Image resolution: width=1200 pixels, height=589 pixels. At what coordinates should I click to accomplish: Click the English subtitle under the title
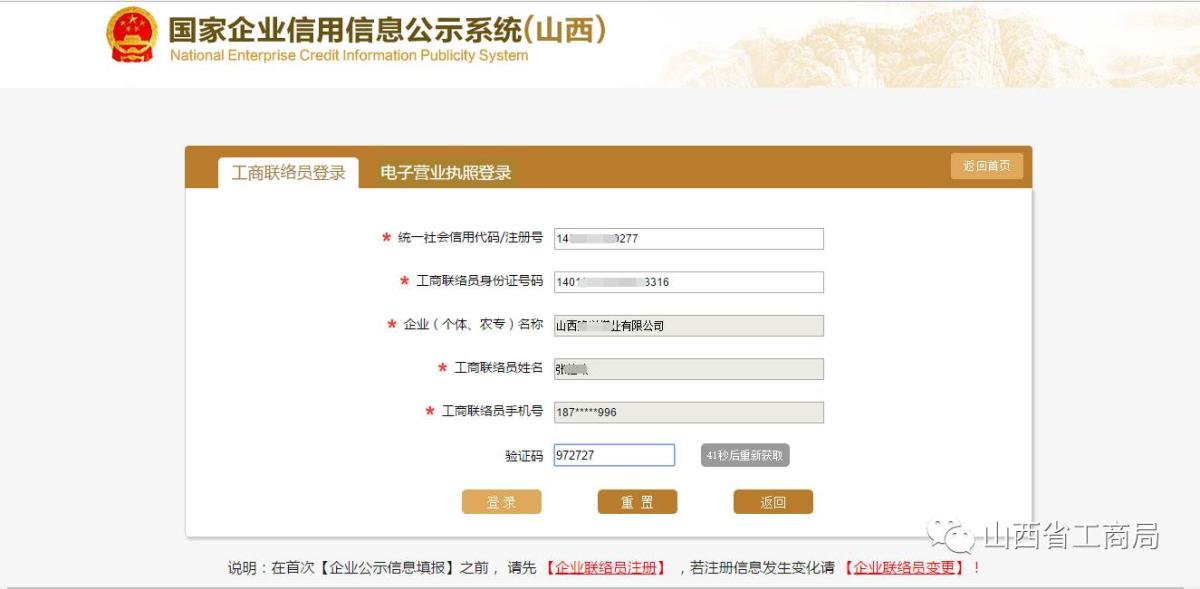pos(348,56)
